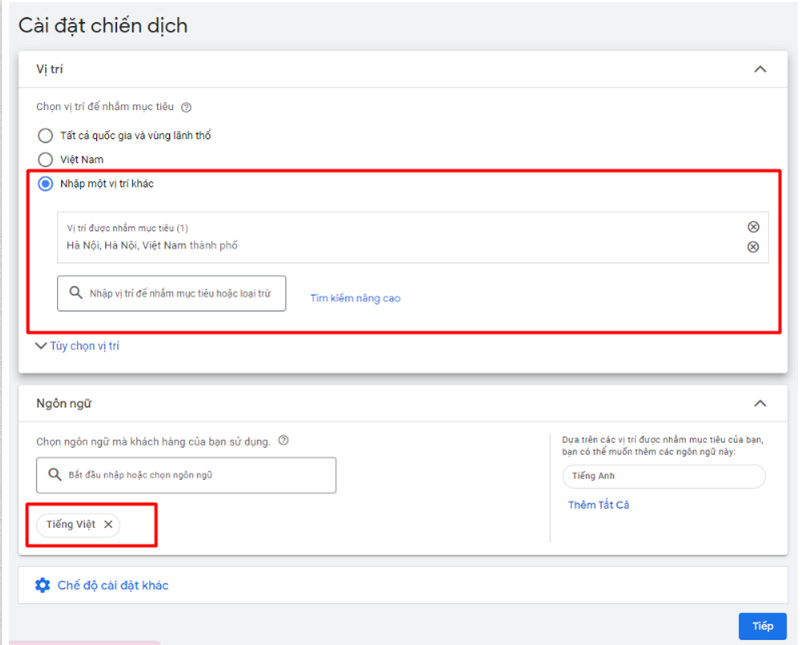Remove all targeted locations using the upper X icon

click(x=753, y=227)
